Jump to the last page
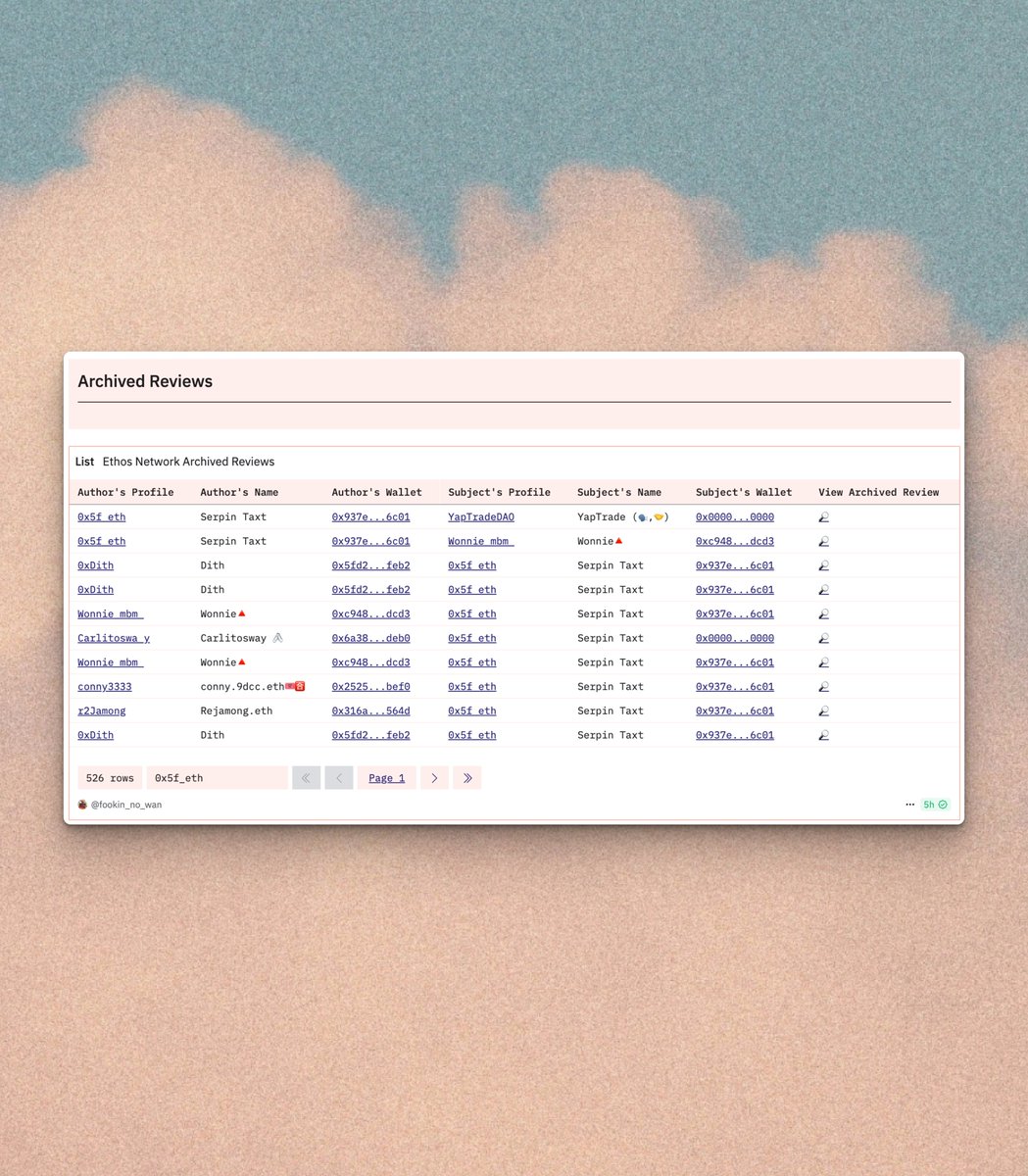Screen dimensions: 1028x1176 (467, 778)
